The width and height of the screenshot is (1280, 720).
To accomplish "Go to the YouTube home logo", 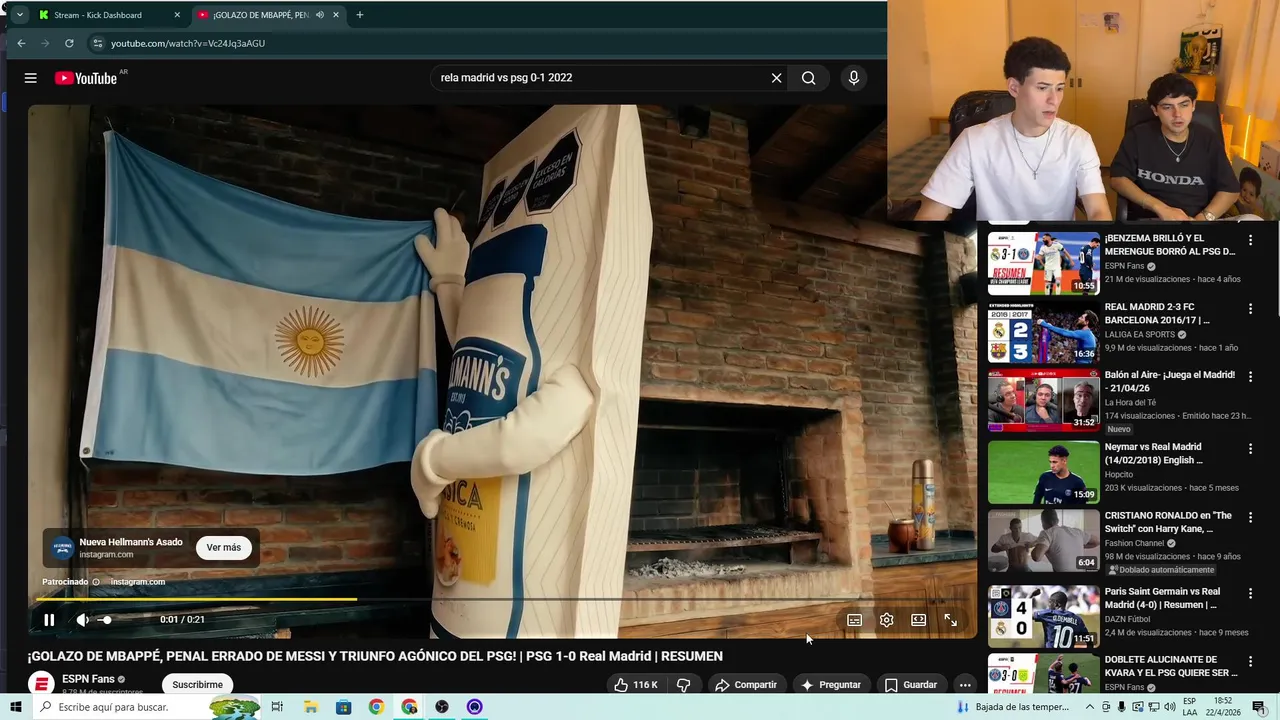I will (86, 78).
